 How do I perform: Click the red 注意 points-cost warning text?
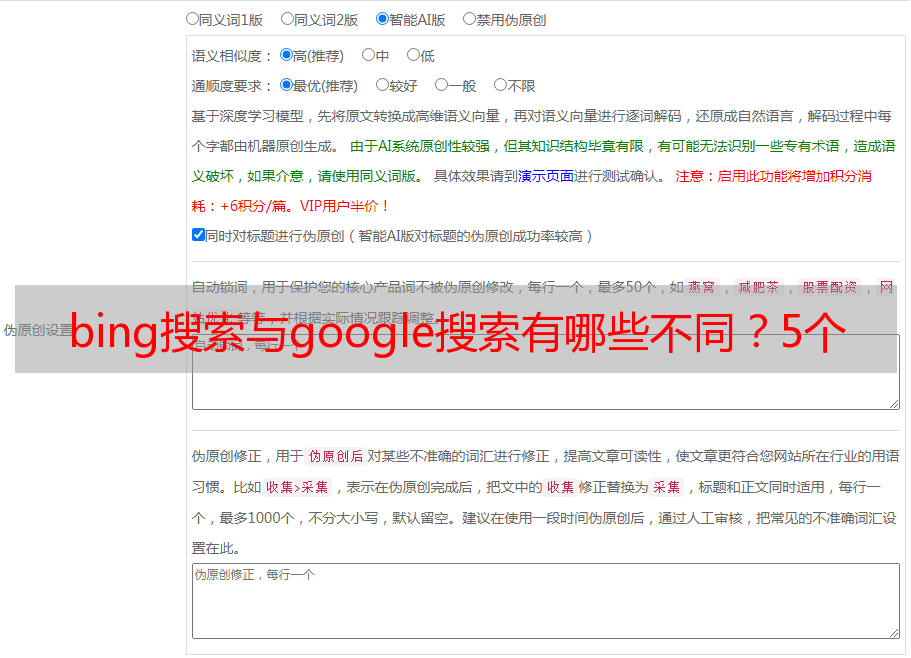pos(531,191)
